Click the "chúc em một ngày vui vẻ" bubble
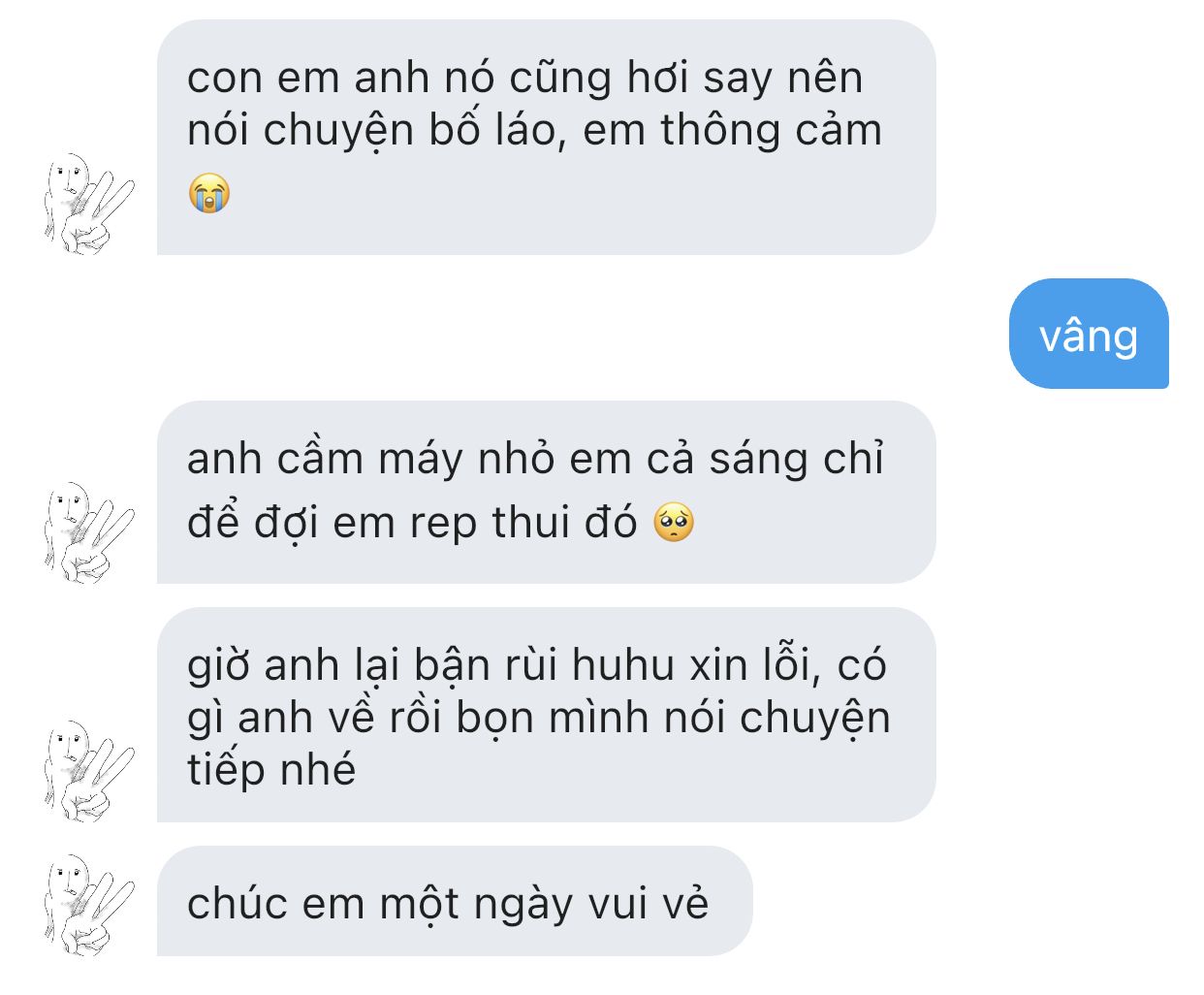Screen dimensions: 1204x995 click(x=455, y=901)
